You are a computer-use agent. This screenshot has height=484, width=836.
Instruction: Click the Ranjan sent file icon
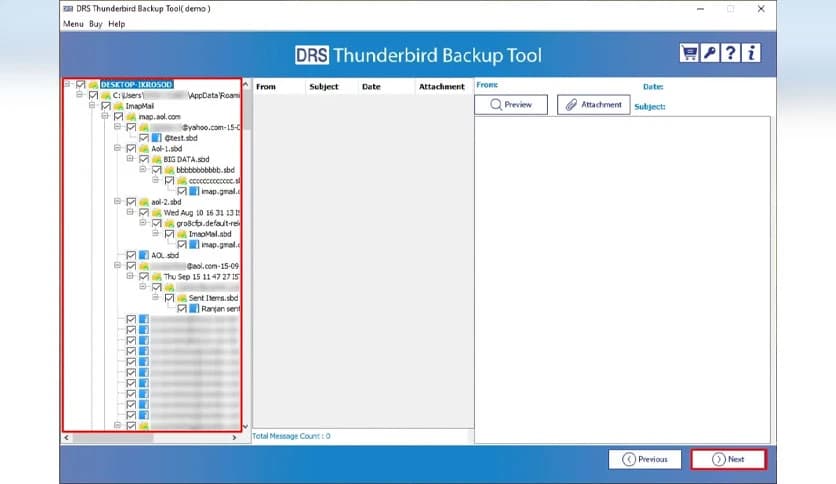coord(194,309)
